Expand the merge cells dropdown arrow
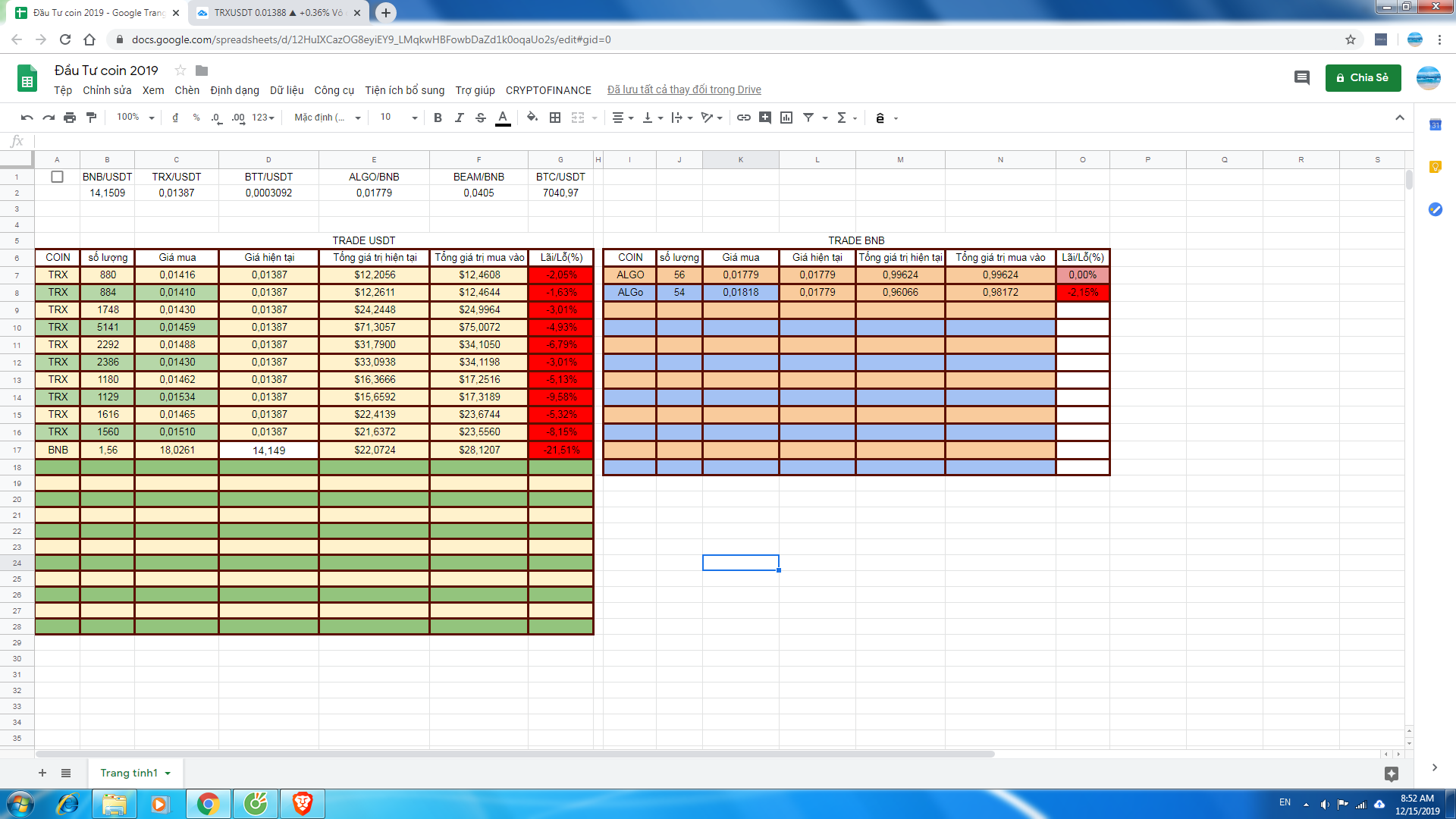Viewport: 1456px width, 819px height. coord(595,118)
